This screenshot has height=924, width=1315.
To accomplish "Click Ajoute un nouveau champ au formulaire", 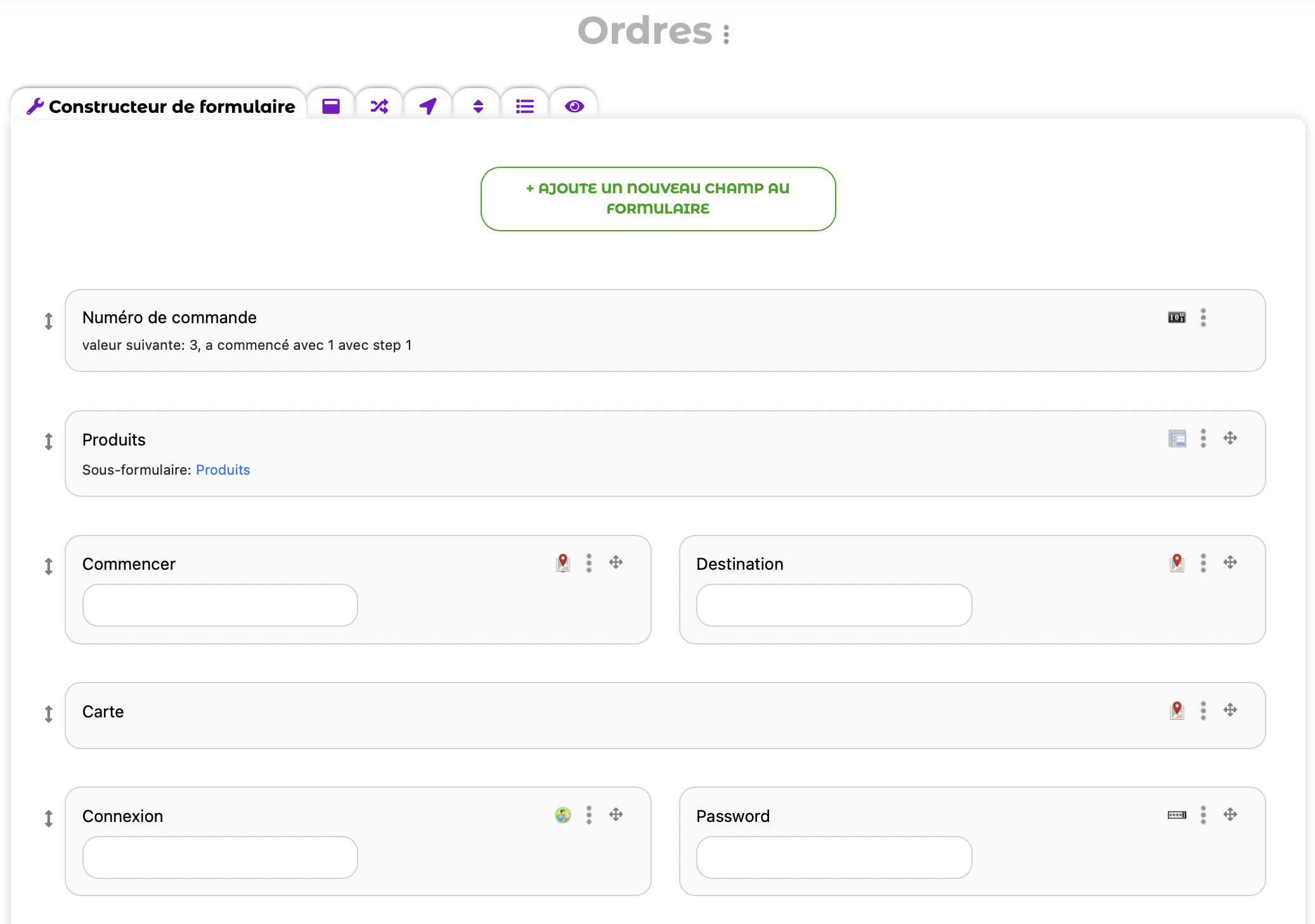I will click(658, 198).
